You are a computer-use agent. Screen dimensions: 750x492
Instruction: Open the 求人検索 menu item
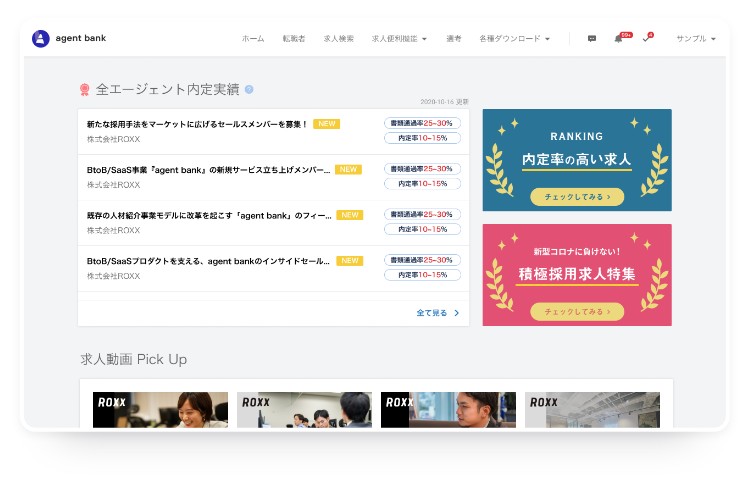click(x=339, y=39)
